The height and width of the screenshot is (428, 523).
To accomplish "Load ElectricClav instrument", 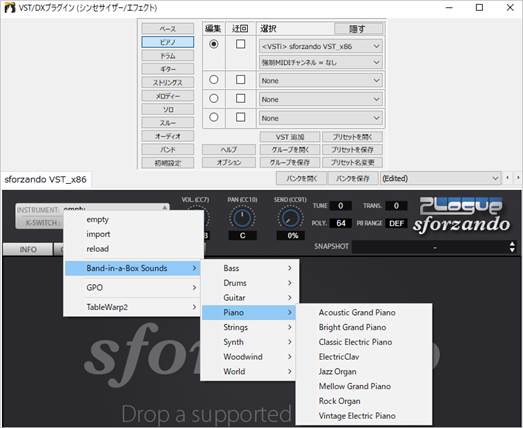I will tap(364, 357).
